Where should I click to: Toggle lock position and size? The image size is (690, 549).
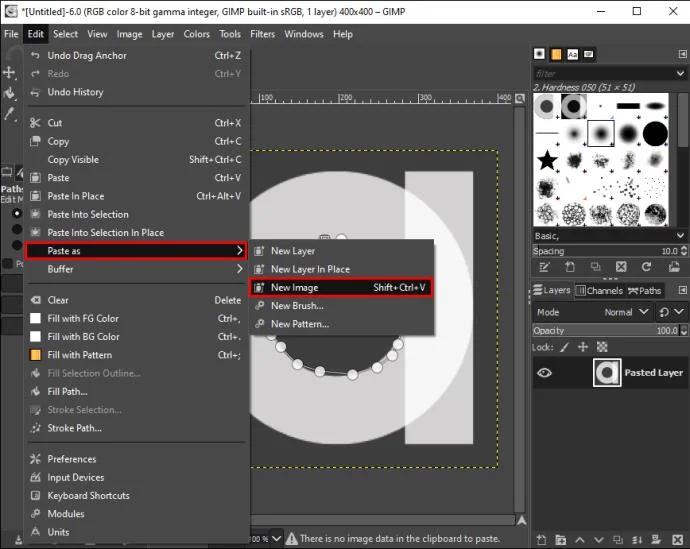(583, 348)
